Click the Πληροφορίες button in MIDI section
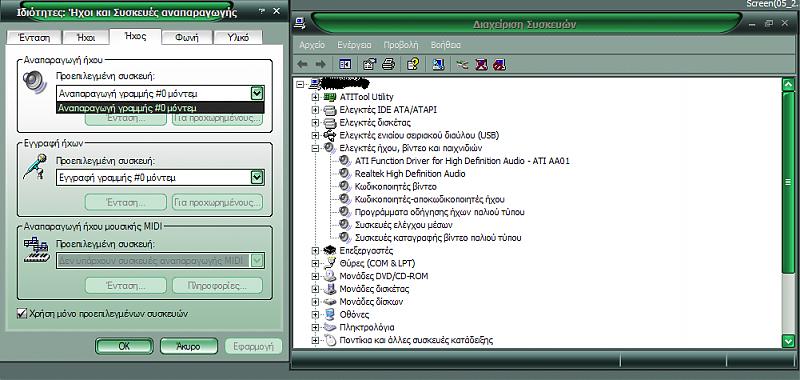The image size is (800, 380). [x=218, y=286]
